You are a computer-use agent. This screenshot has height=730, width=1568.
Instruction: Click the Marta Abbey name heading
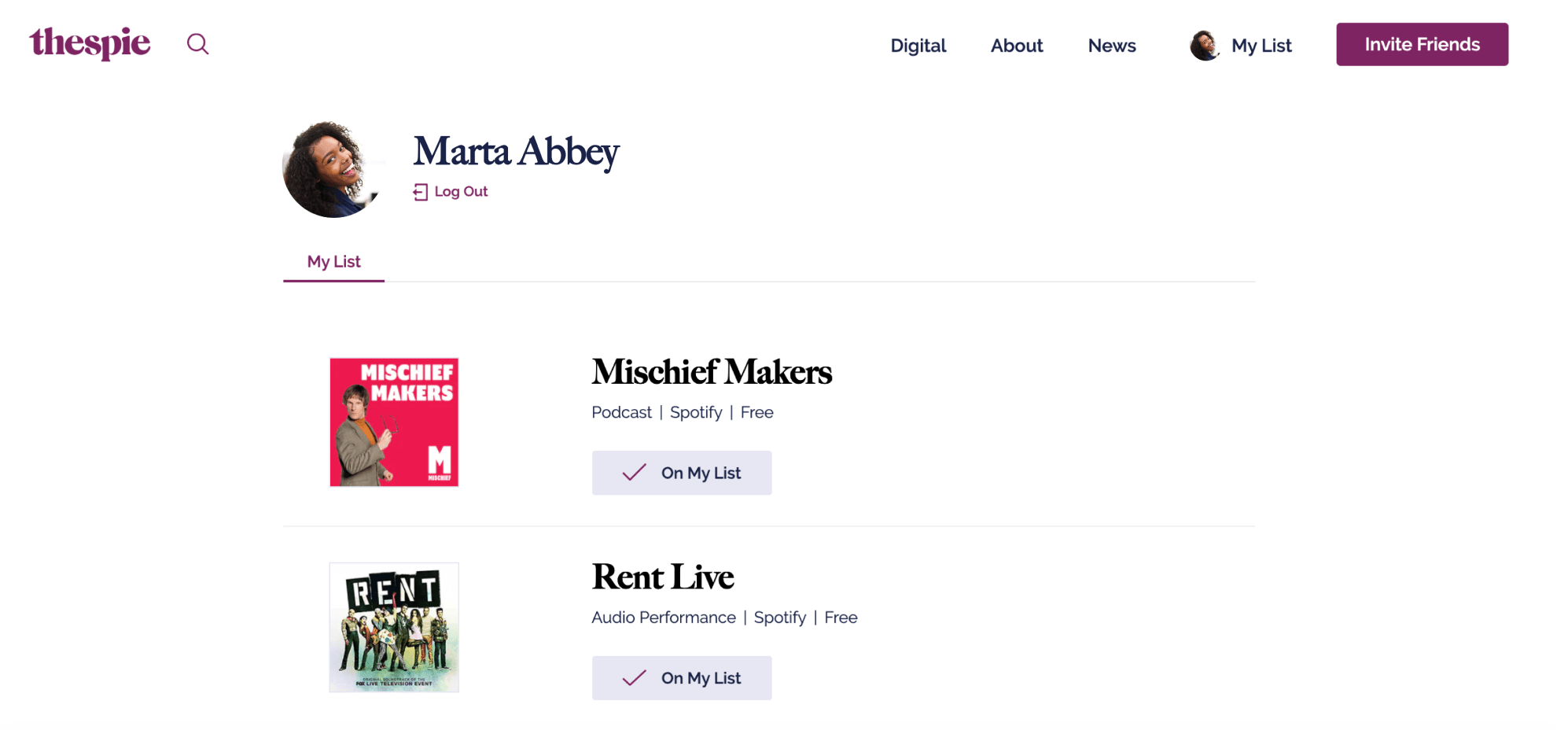click(516, 151)
